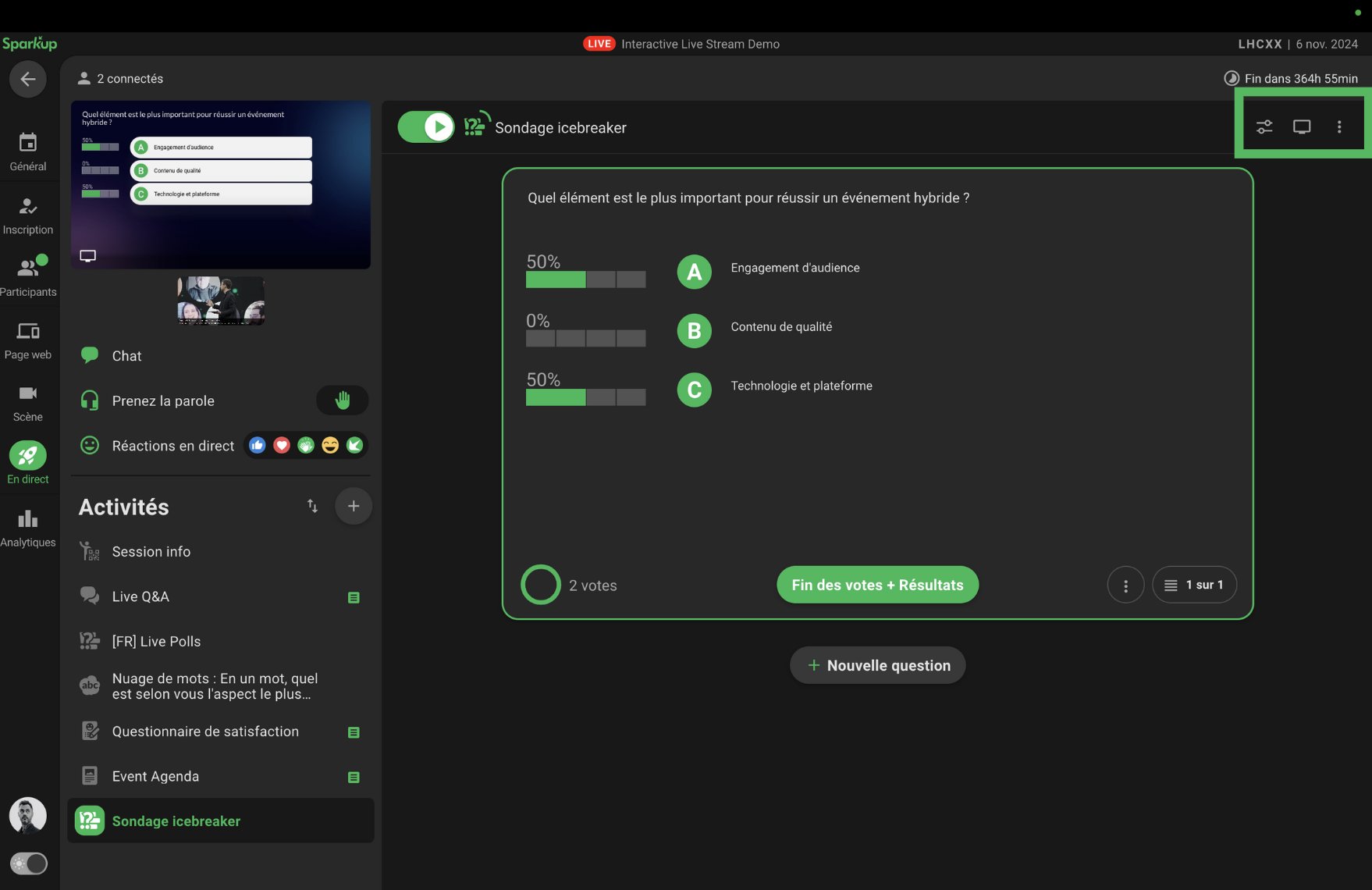Image resolution: width=1372 pixels, height=890 pixels.
Task: Send a heart live reaction
Action: pos(282,445)
